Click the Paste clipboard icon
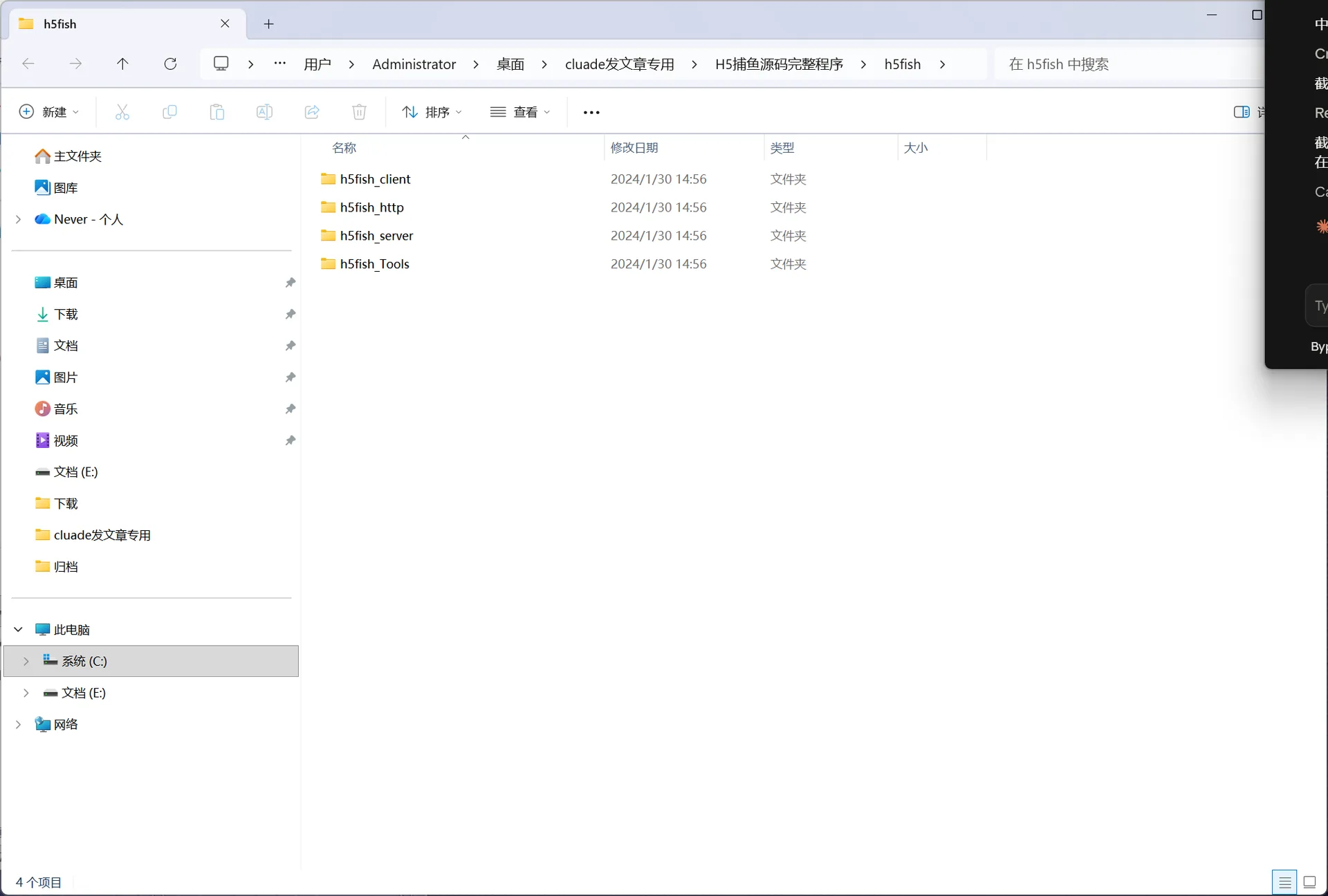 [x=217, y=112]
